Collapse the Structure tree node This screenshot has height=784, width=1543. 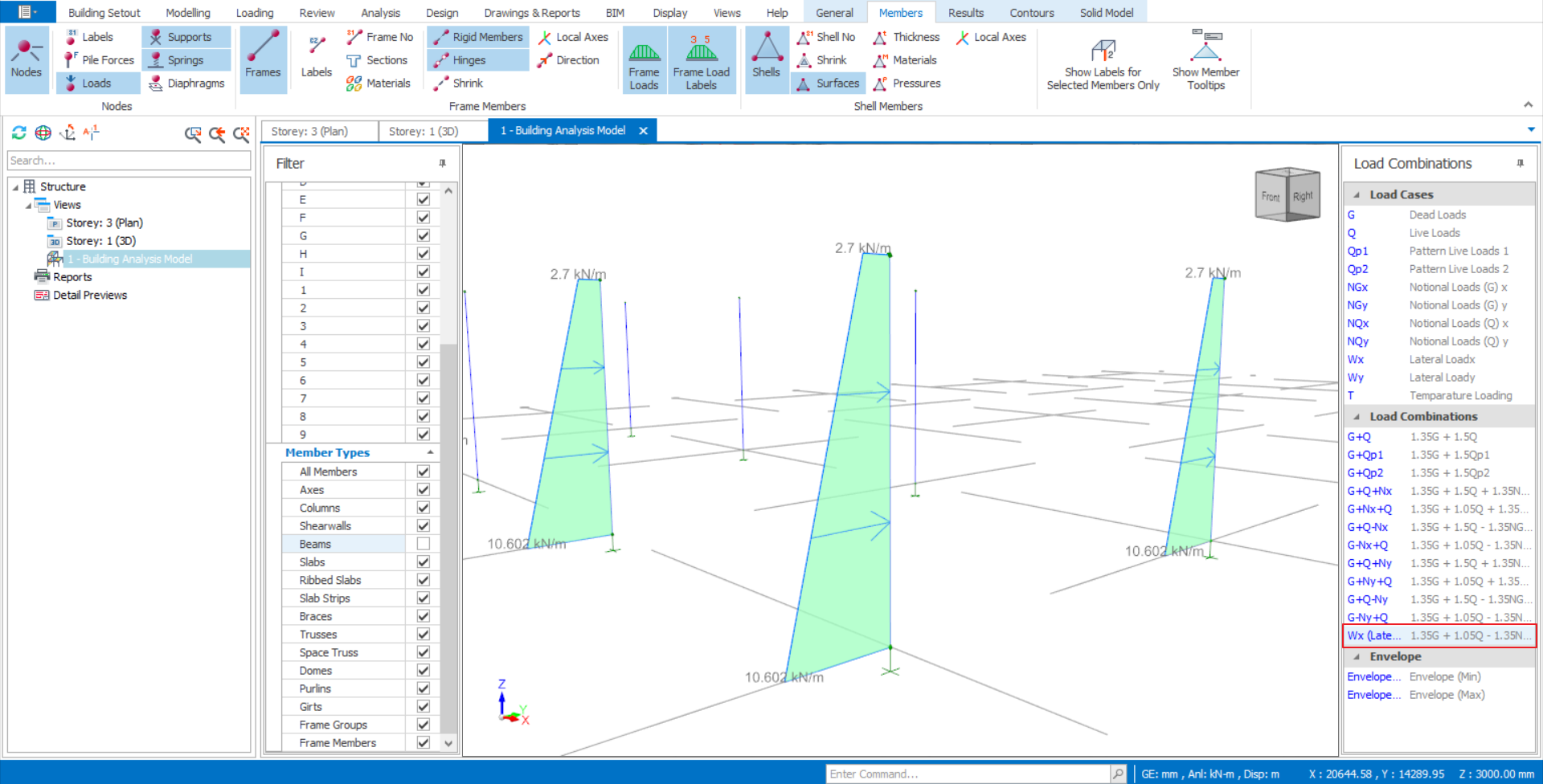tap(15, 187)
